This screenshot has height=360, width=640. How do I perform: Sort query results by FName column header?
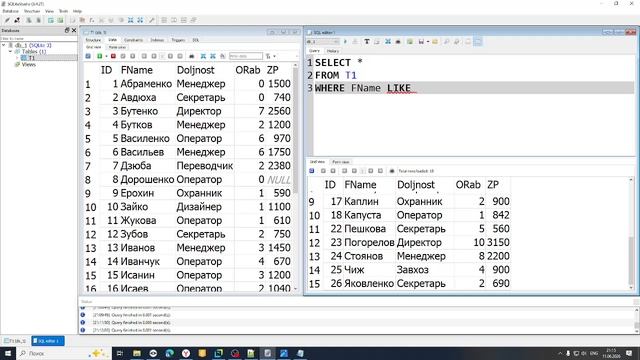coord(360,185)
